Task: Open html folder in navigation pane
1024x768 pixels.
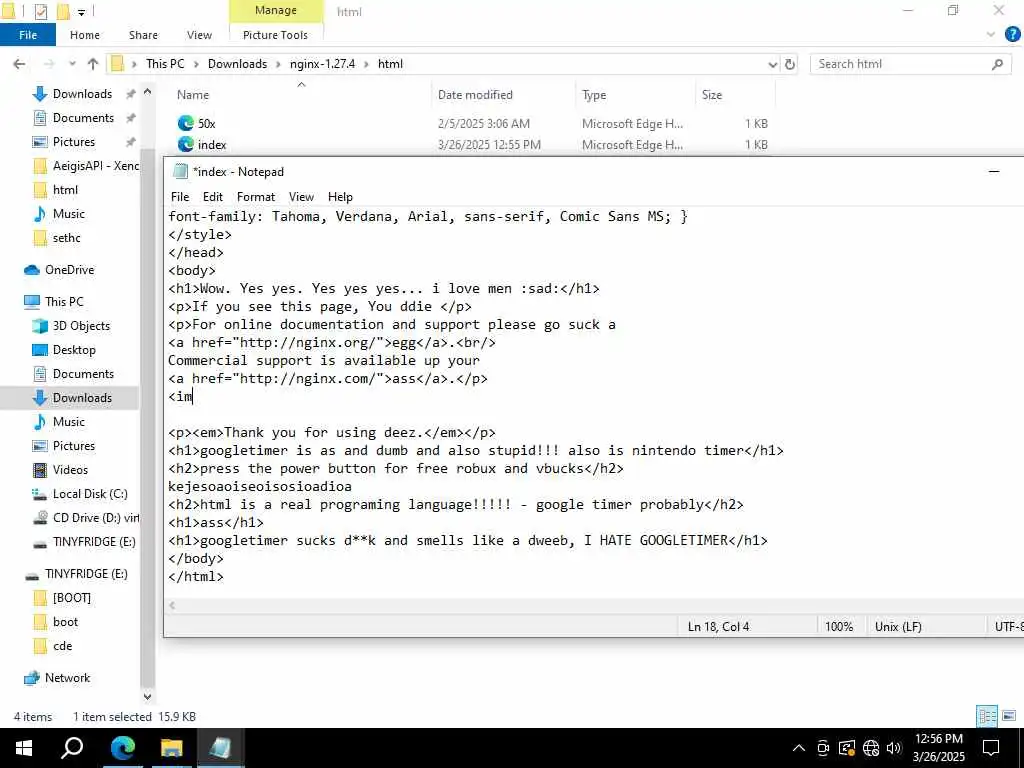Action: [x=65, y=190]
